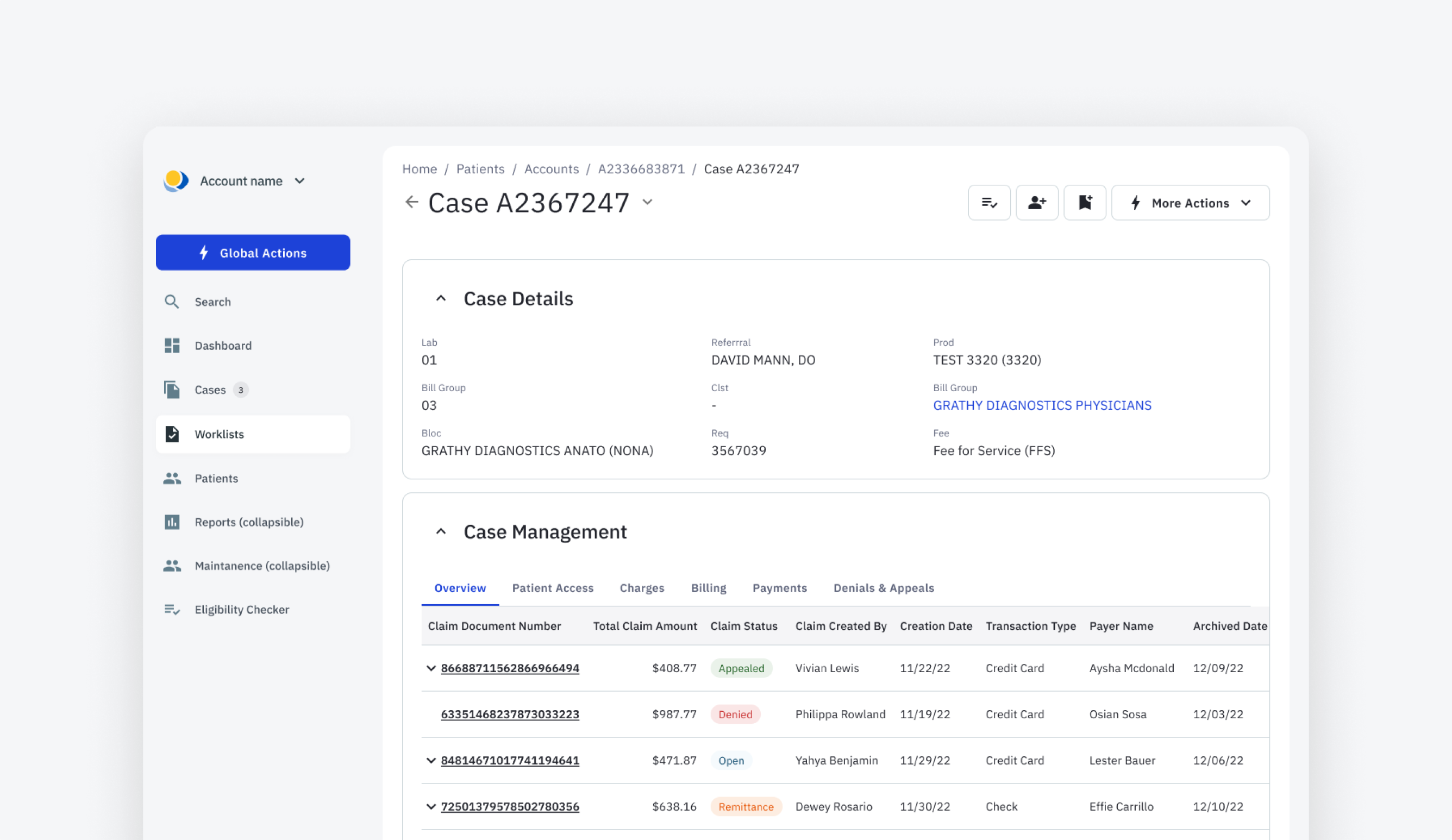Open GRATHY DIAGNOSTICS PHYSICIANS bill group link
1452x840 pixels.
pyautogui.click(x=1042, y=405)
